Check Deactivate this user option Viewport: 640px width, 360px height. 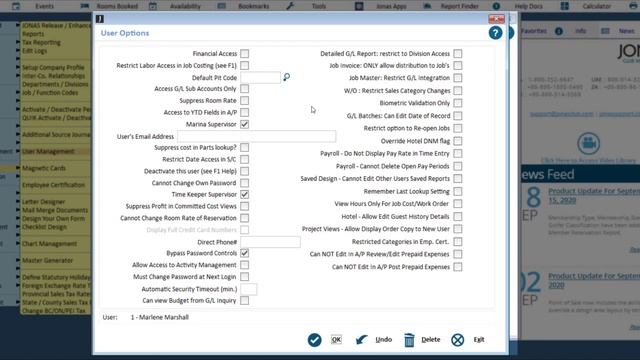[x=244, y=171]
